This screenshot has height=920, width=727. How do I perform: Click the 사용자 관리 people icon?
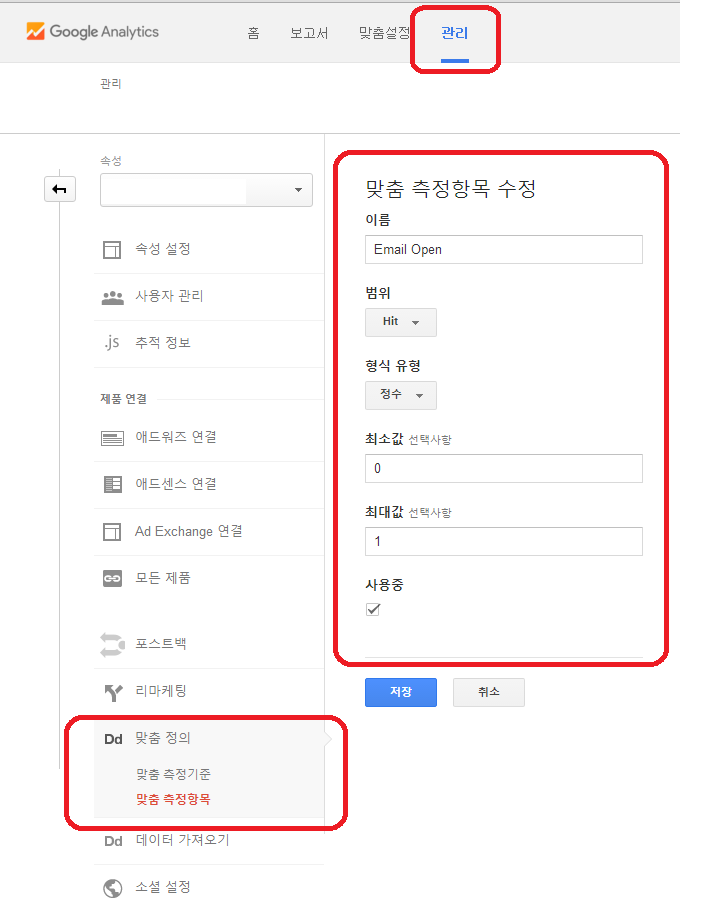[112, 297]
